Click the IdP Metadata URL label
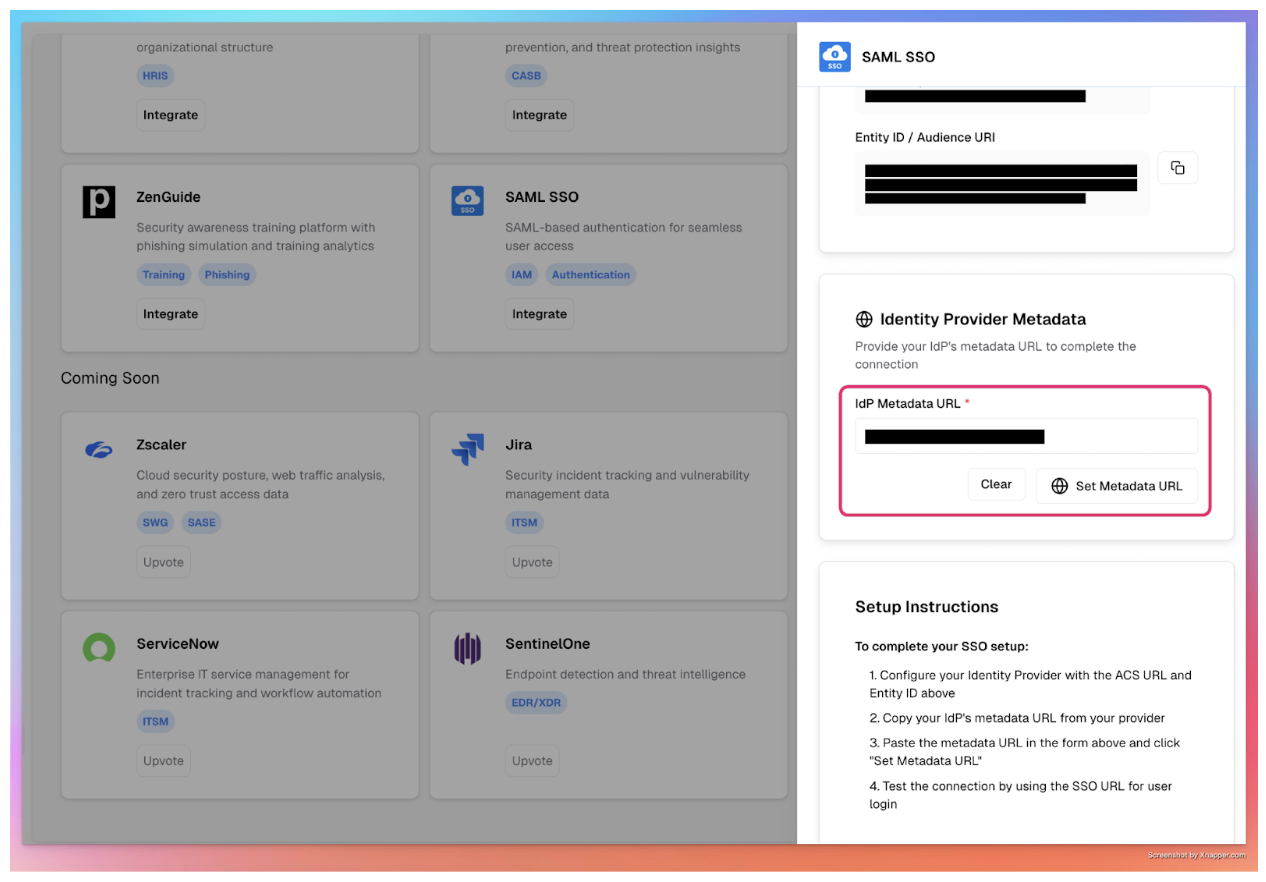Viewport: 1266px width, 882px height. pyautogui.click(x=908, y=403)
